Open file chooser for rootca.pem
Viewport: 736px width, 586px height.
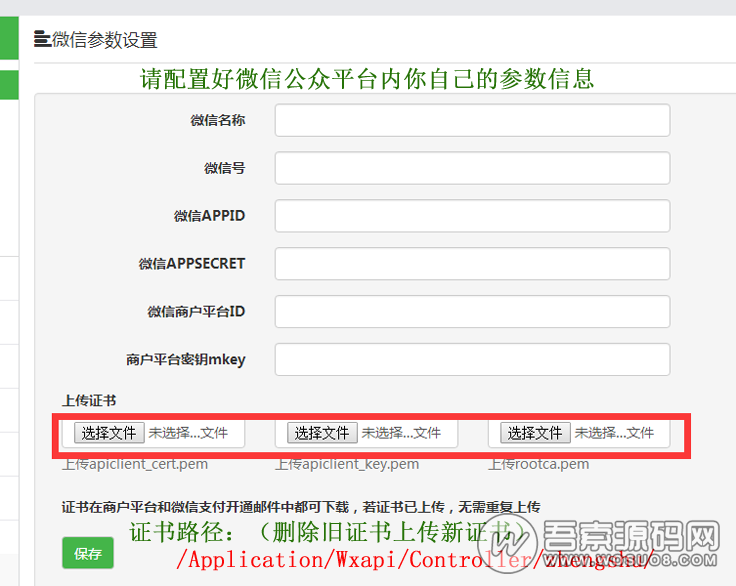pyautogui.click(x=535, y=433)
